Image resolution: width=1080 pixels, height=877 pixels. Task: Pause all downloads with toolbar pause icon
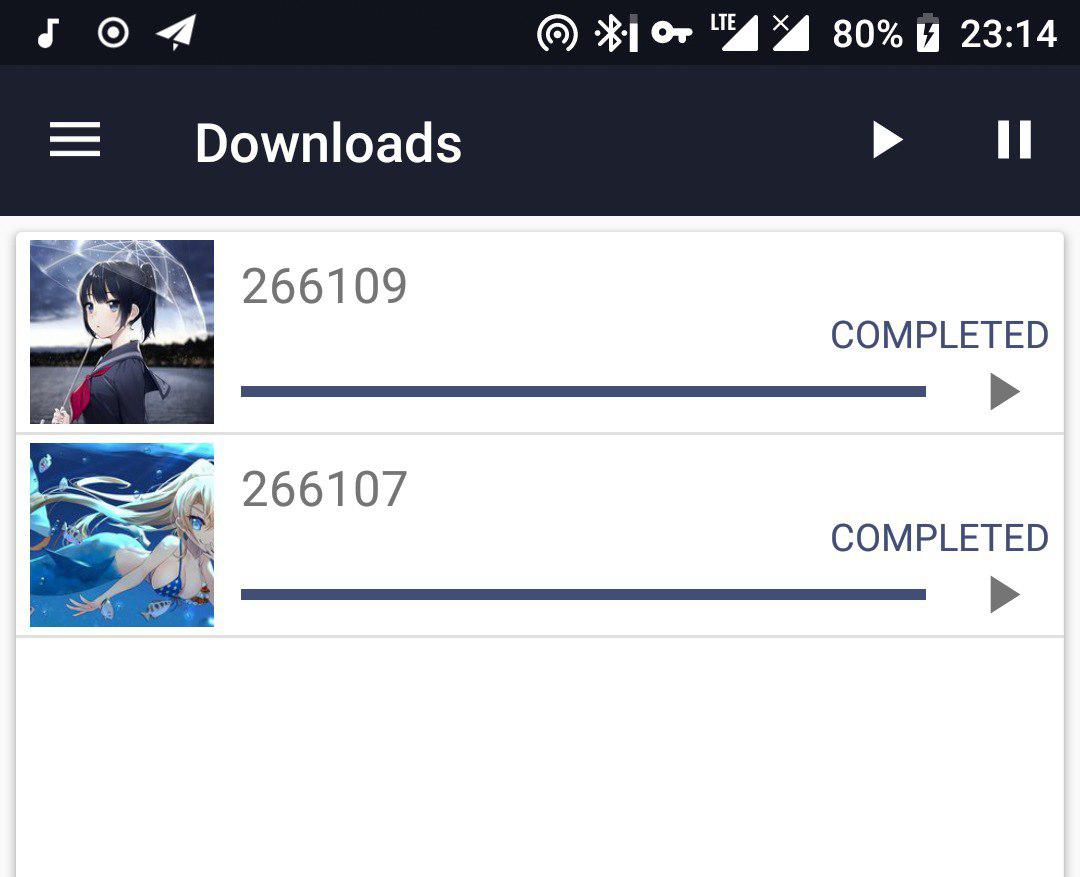(x=1014, y=139)
